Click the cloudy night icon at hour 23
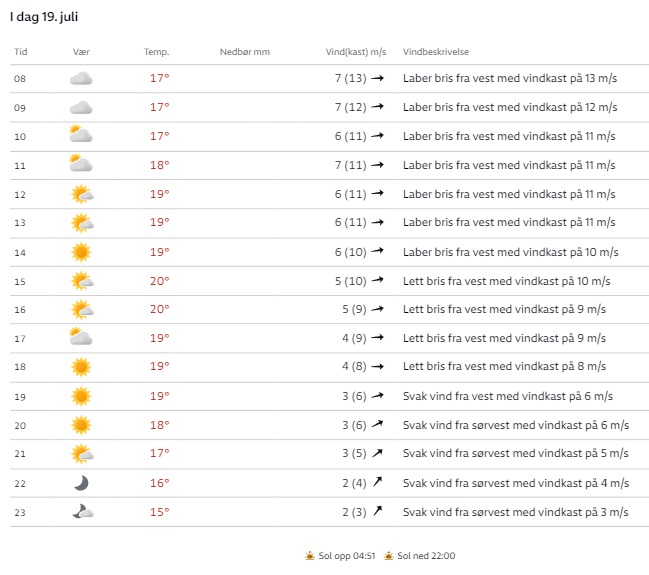Viewport: 649px width, 575px height. pyautogui.click(x=81, y=512)
